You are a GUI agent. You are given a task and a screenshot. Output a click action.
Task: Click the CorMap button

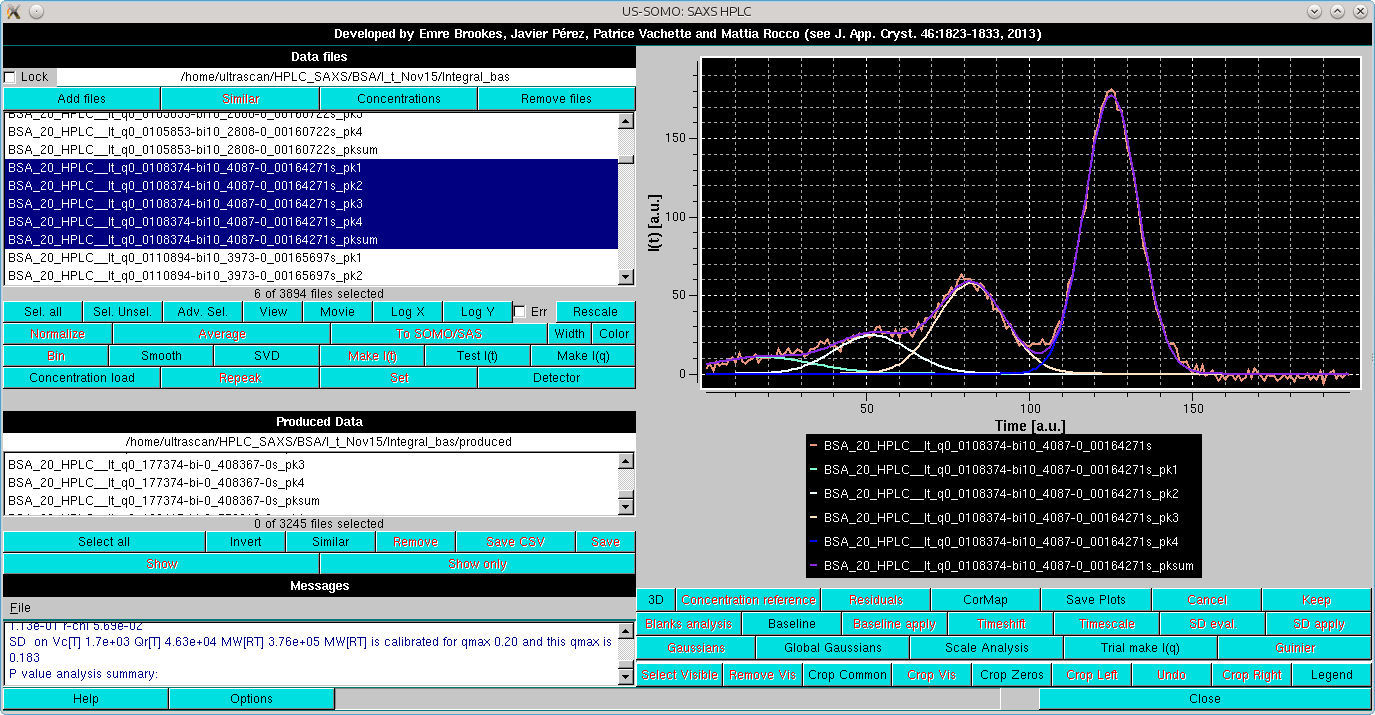[985, 600]
